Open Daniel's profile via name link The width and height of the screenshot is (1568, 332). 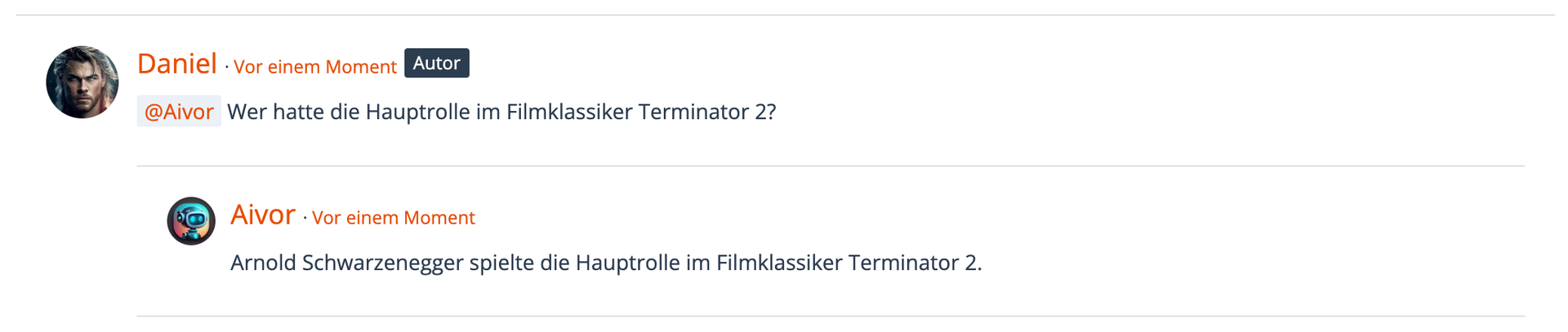(177, 64)
